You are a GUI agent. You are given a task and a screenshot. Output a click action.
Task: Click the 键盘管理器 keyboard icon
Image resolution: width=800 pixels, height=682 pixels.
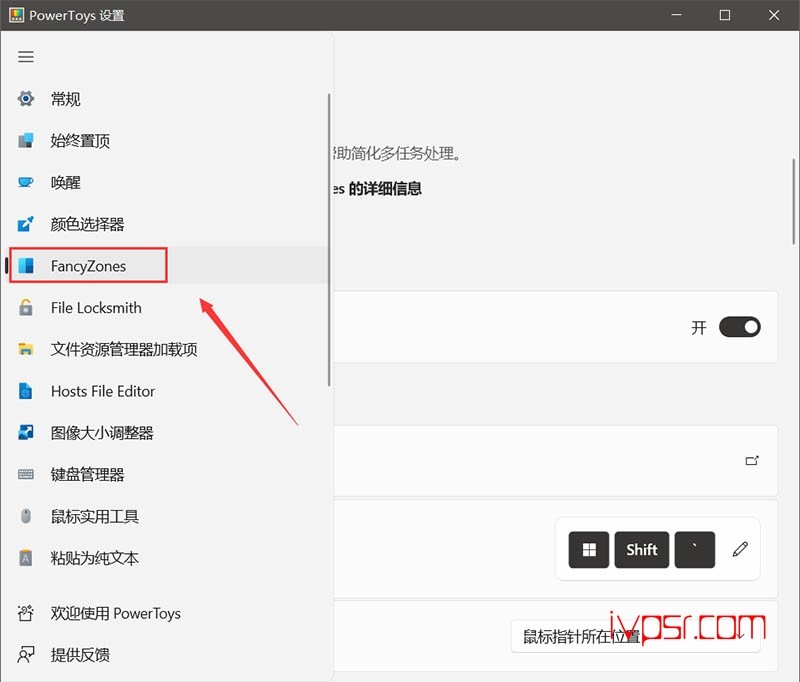point(26,474)
